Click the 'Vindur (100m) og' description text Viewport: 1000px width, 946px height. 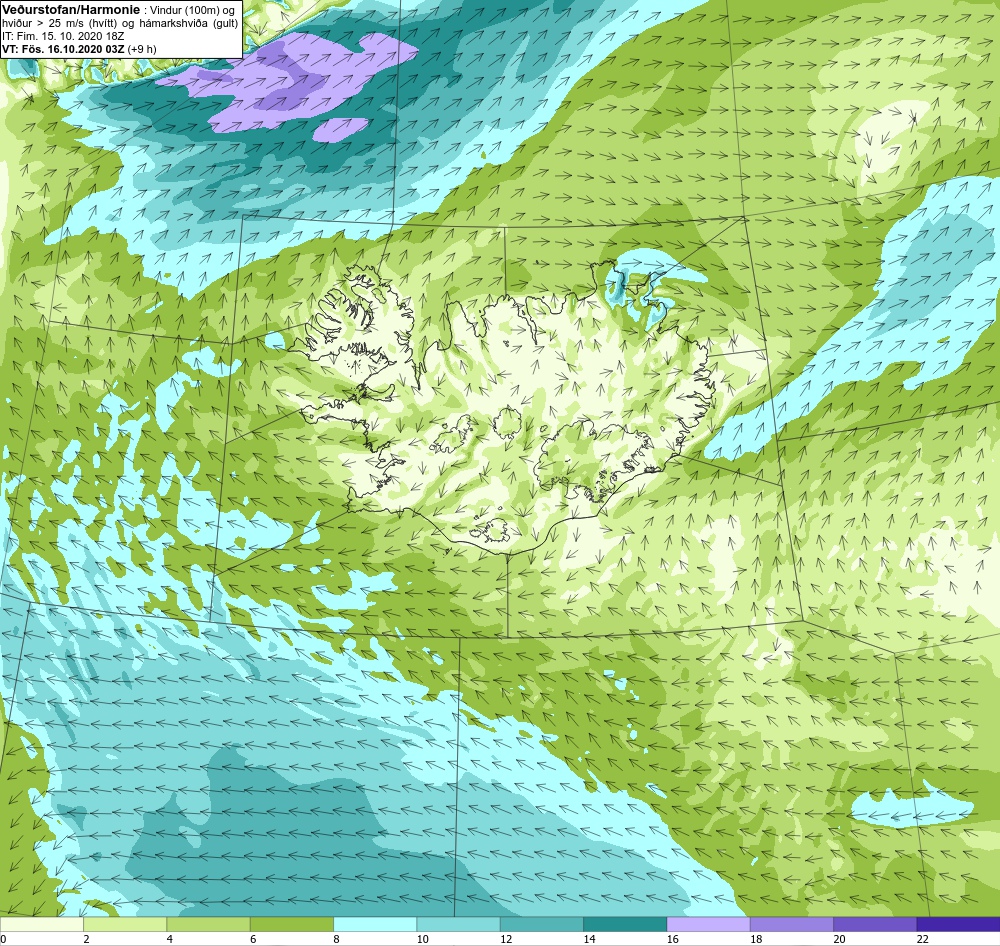pyautogui.click(x=191, y=11)
